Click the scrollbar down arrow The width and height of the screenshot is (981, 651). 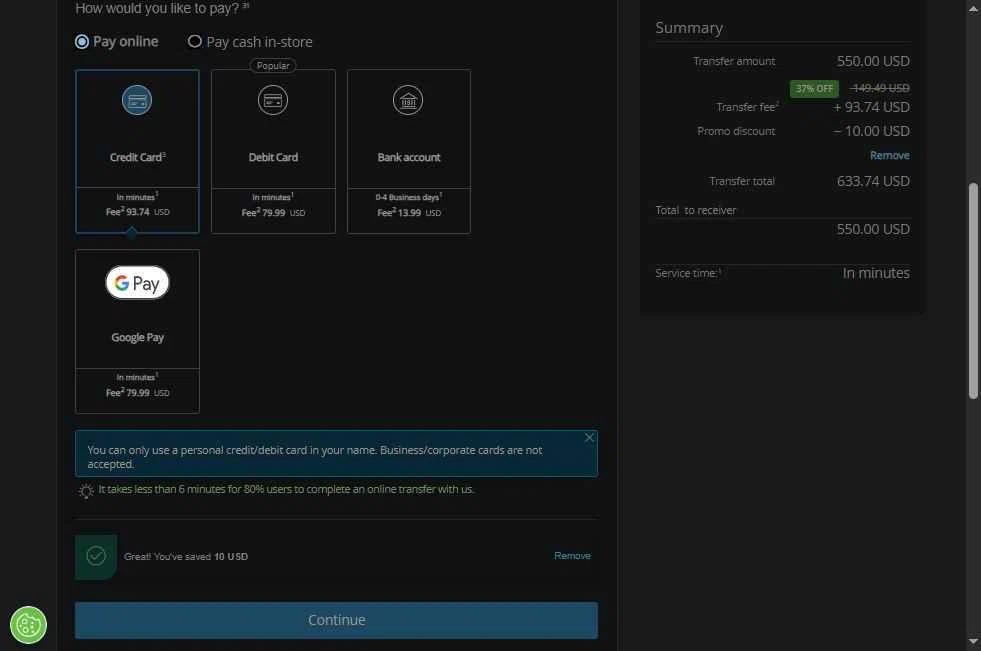point(973,642)
